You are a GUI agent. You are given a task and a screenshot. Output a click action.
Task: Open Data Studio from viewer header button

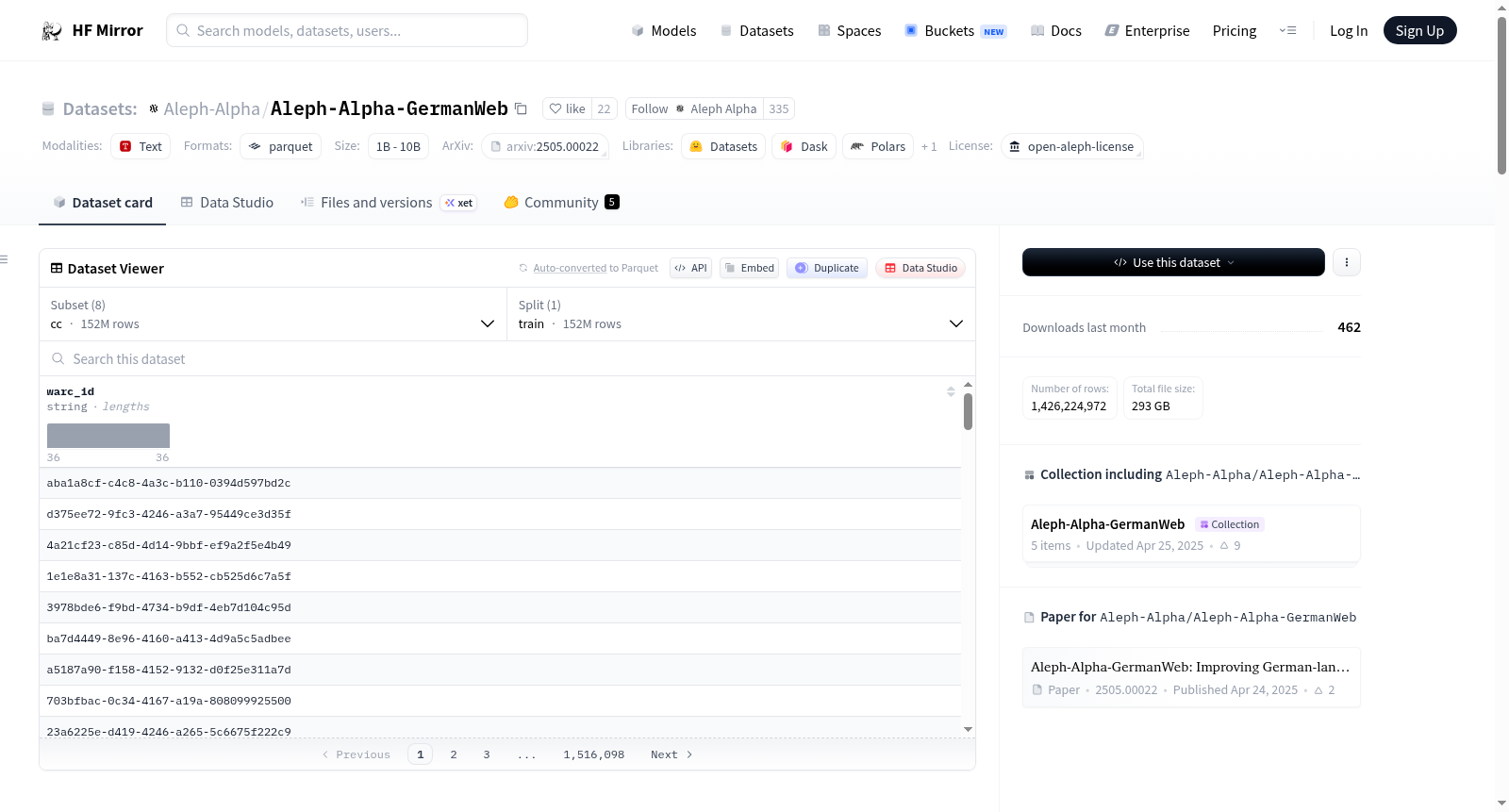click(x=920, y=268)
